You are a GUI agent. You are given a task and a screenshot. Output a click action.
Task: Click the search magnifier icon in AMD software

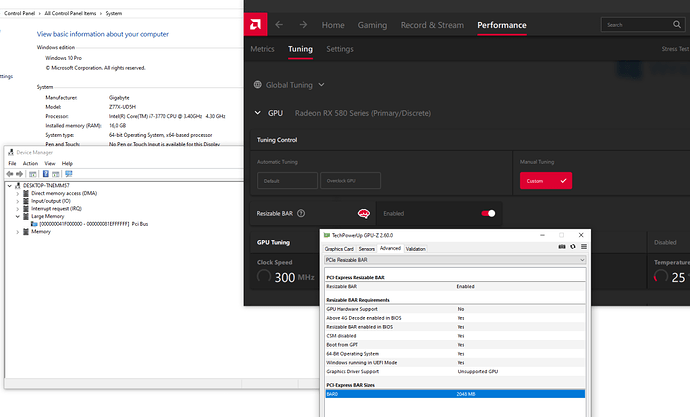coord(677,25)
